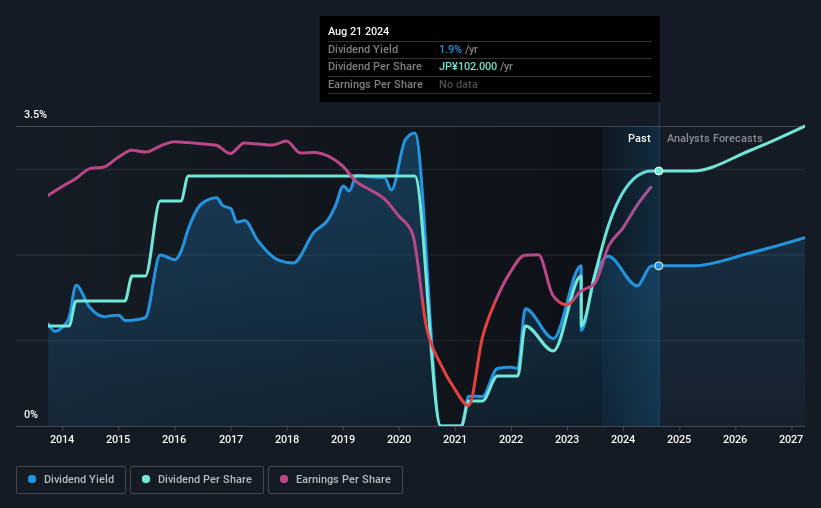
Task: Click the 2014 x-axis label
Action: pyautogui.click(x=62, y=439)
